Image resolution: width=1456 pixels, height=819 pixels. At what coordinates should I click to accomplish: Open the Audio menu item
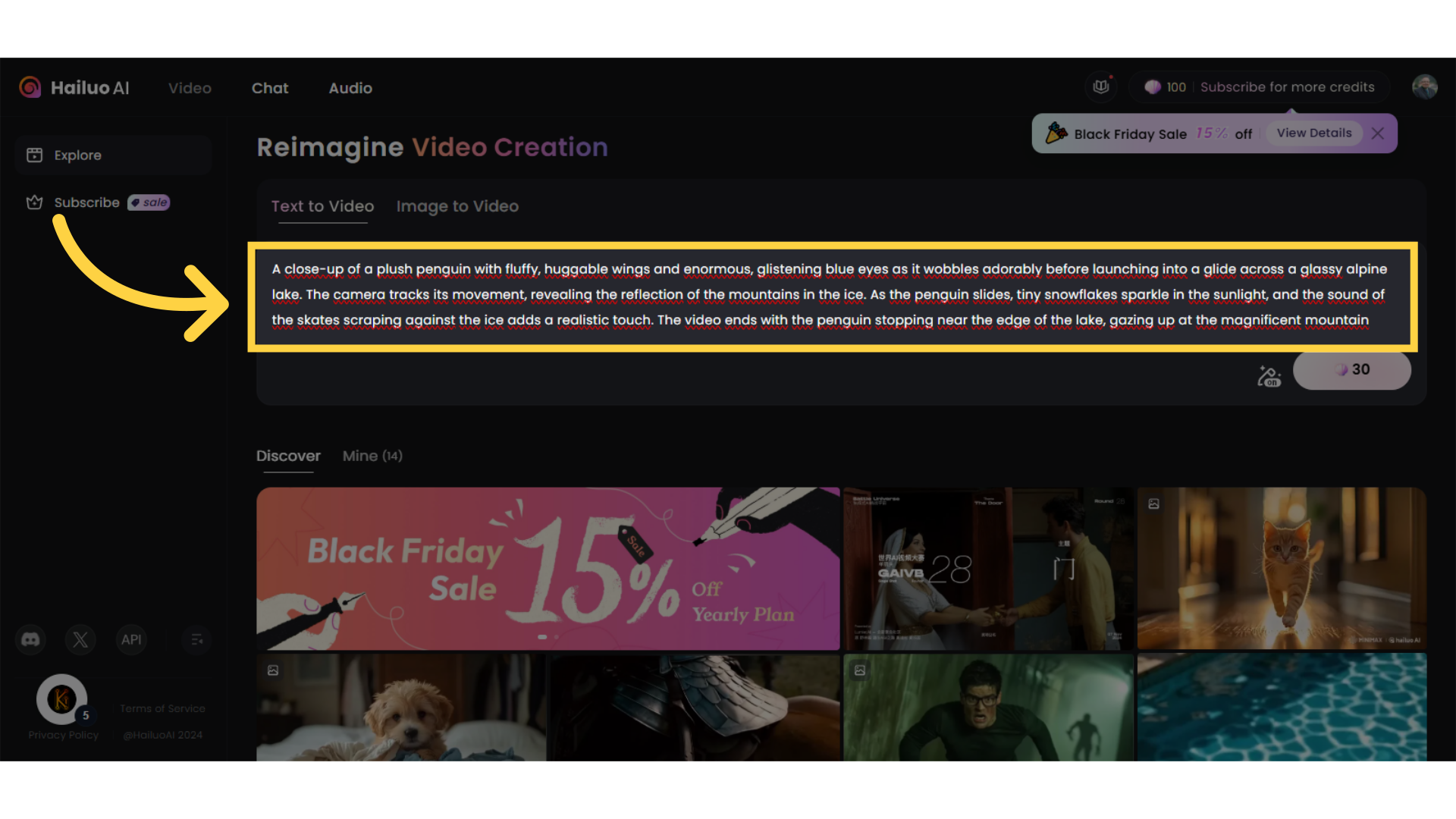[x=350, y=88]
